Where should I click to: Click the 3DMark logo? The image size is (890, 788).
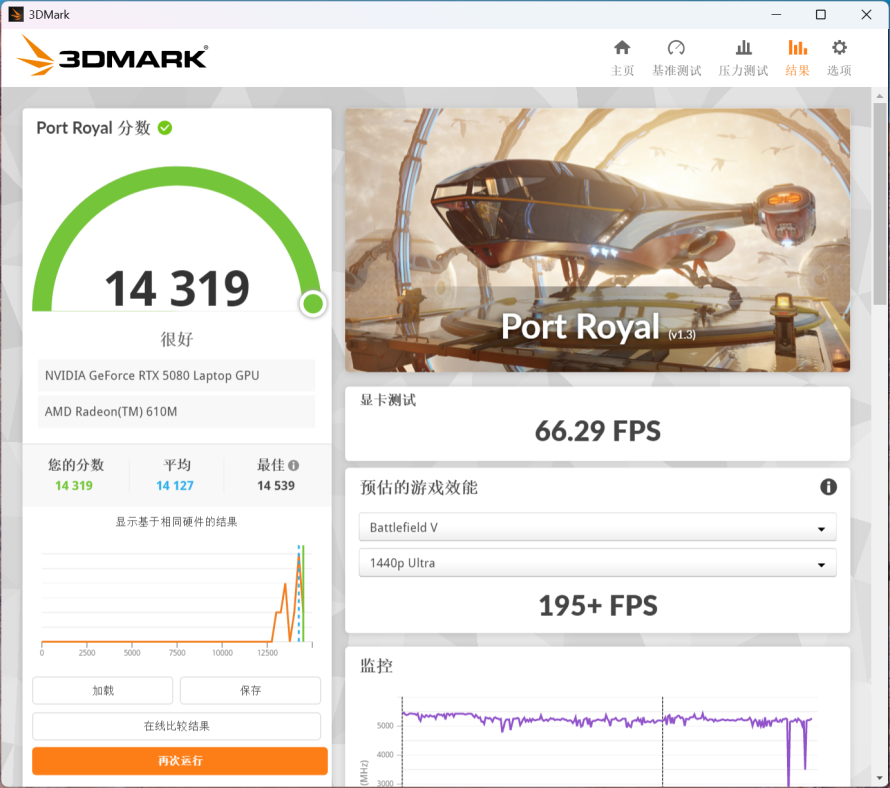pyautogui.click(x=112, y=56)
